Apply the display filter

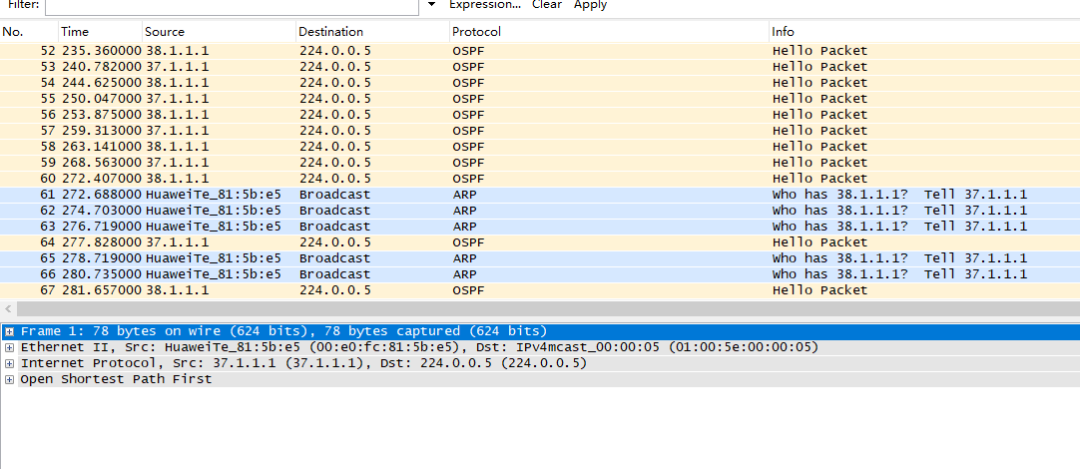pyautogui.click(x=590, y=5)
